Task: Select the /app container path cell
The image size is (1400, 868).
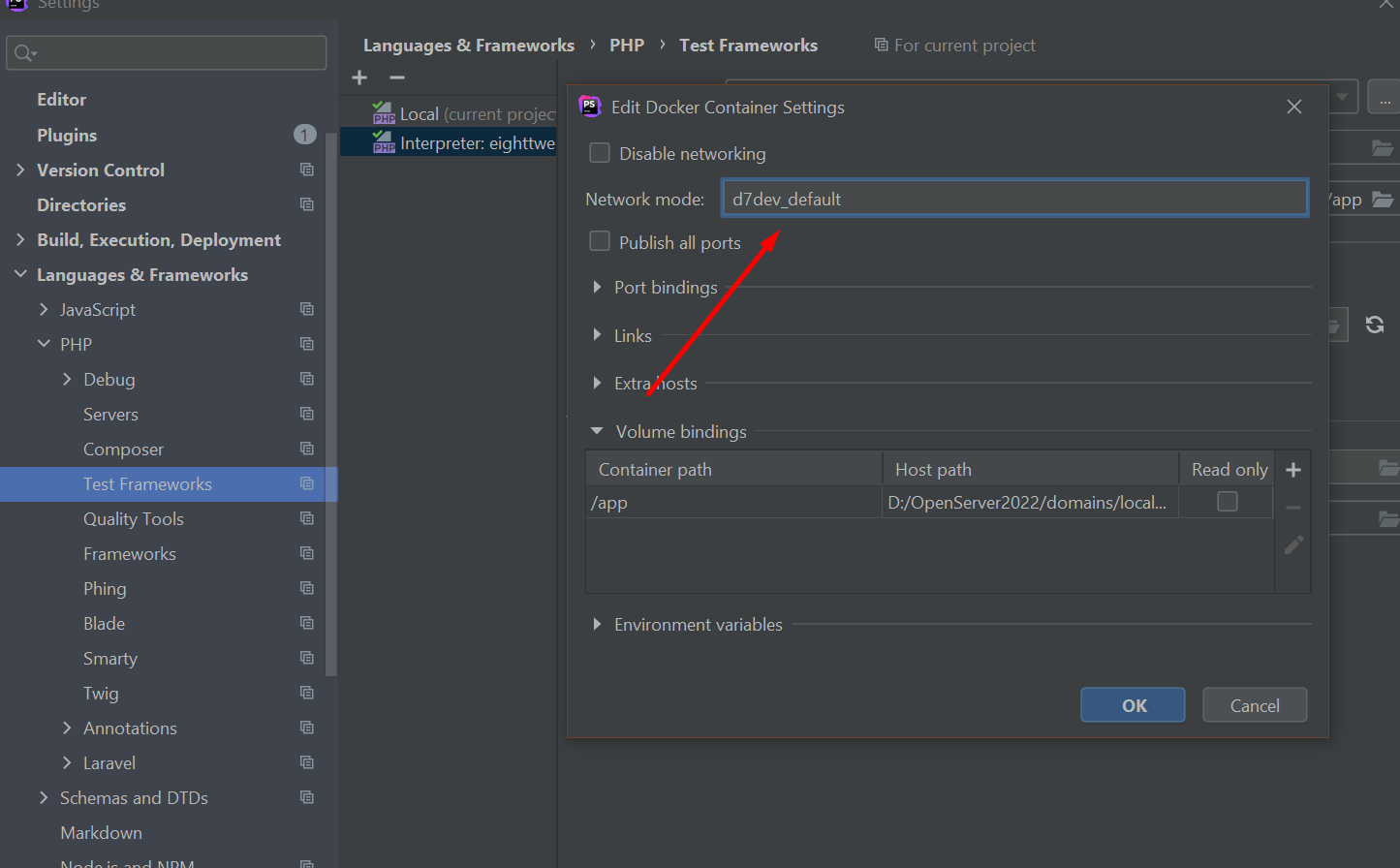Action: pos(734,502)
